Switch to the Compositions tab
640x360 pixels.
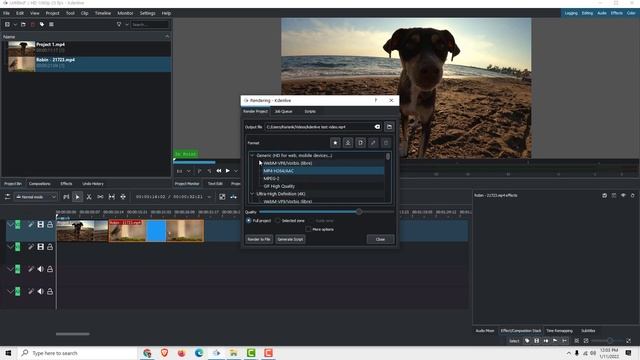tap(40, 184)
